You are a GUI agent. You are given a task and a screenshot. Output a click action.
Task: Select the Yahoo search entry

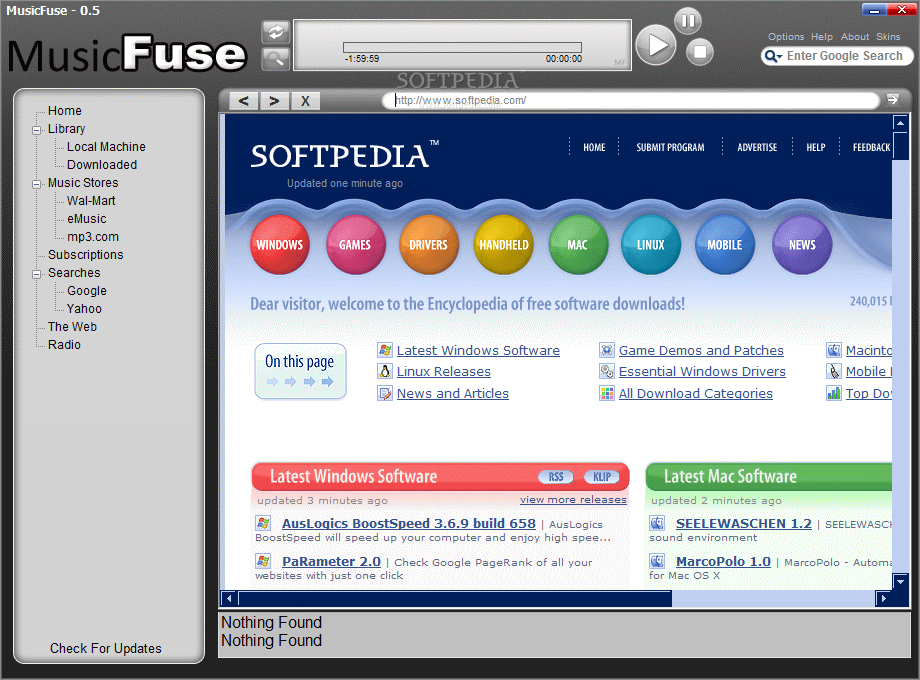(x=84, y=309)
